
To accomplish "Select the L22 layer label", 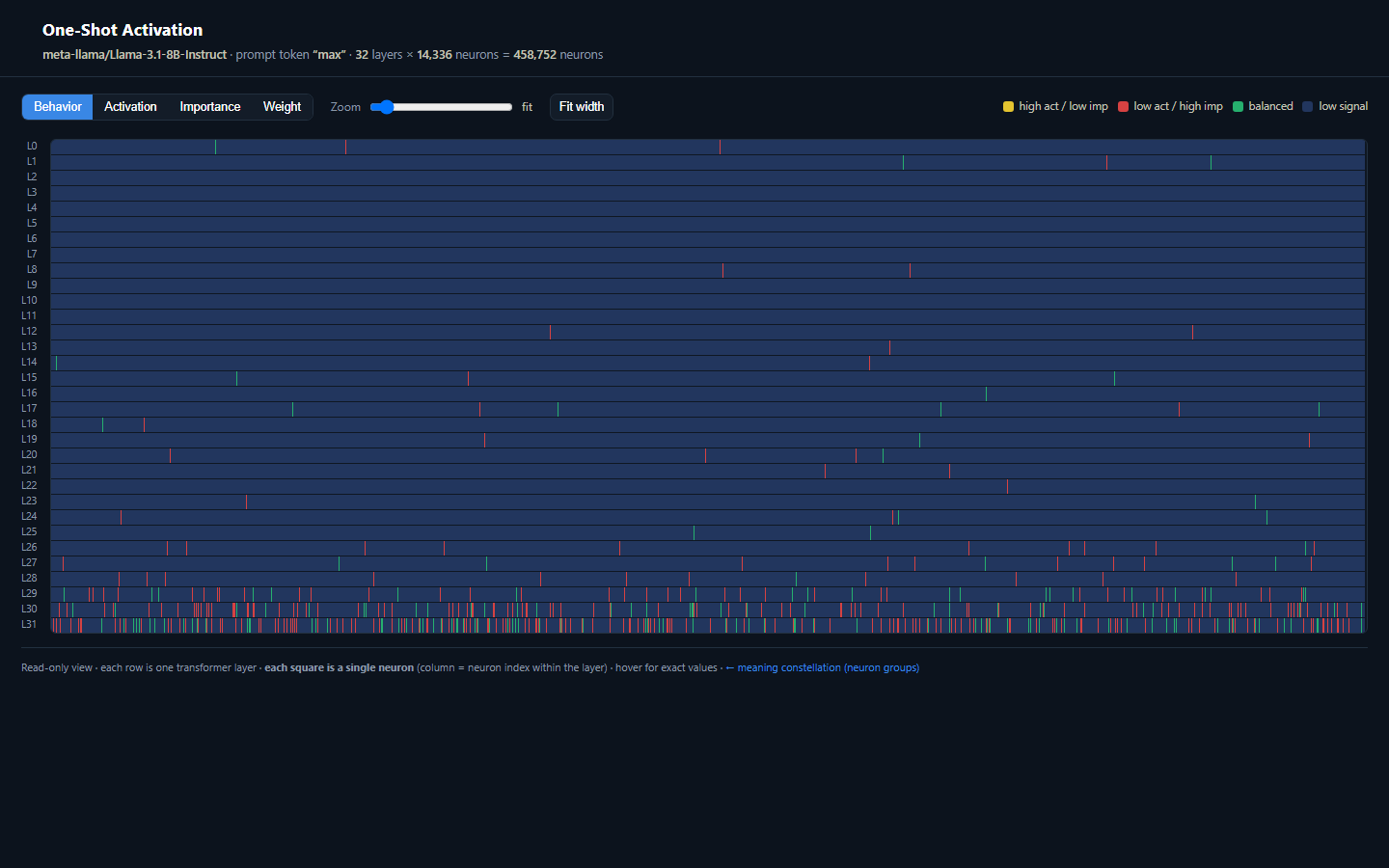I will point(29,486).
